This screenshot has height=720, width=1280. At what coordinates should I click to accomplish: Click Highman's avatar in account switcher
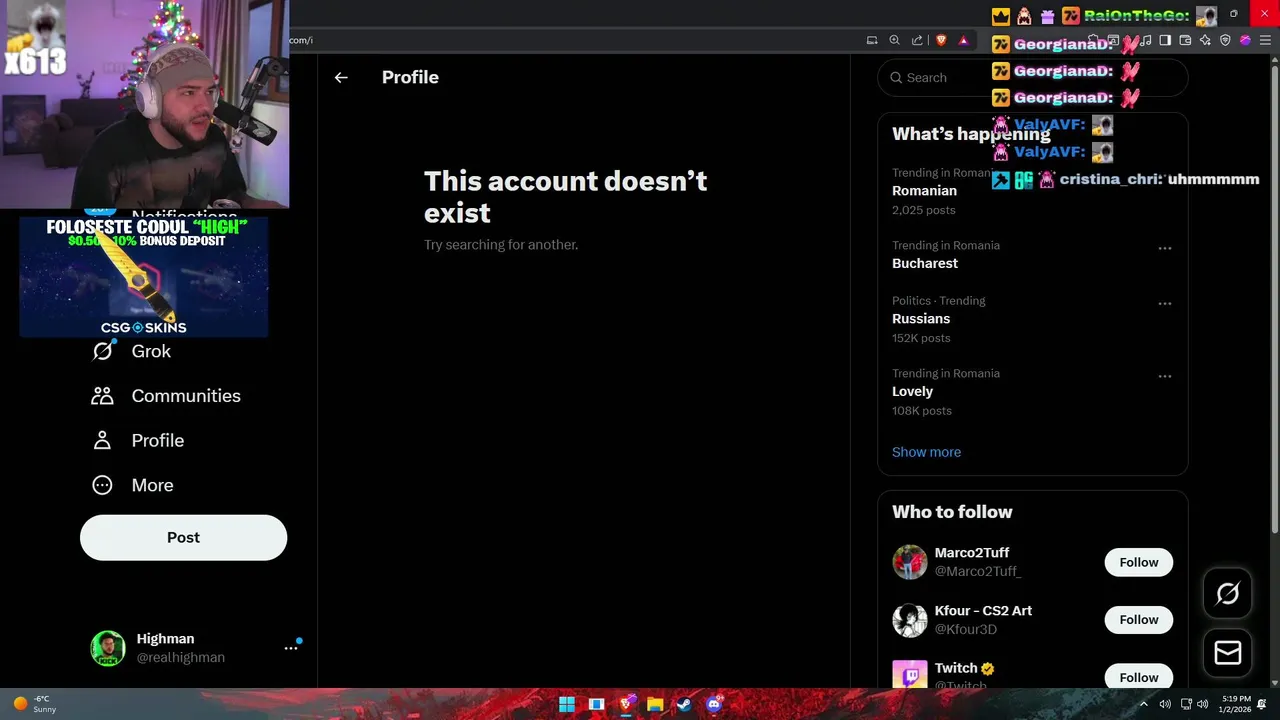click(x=108, y=648)
